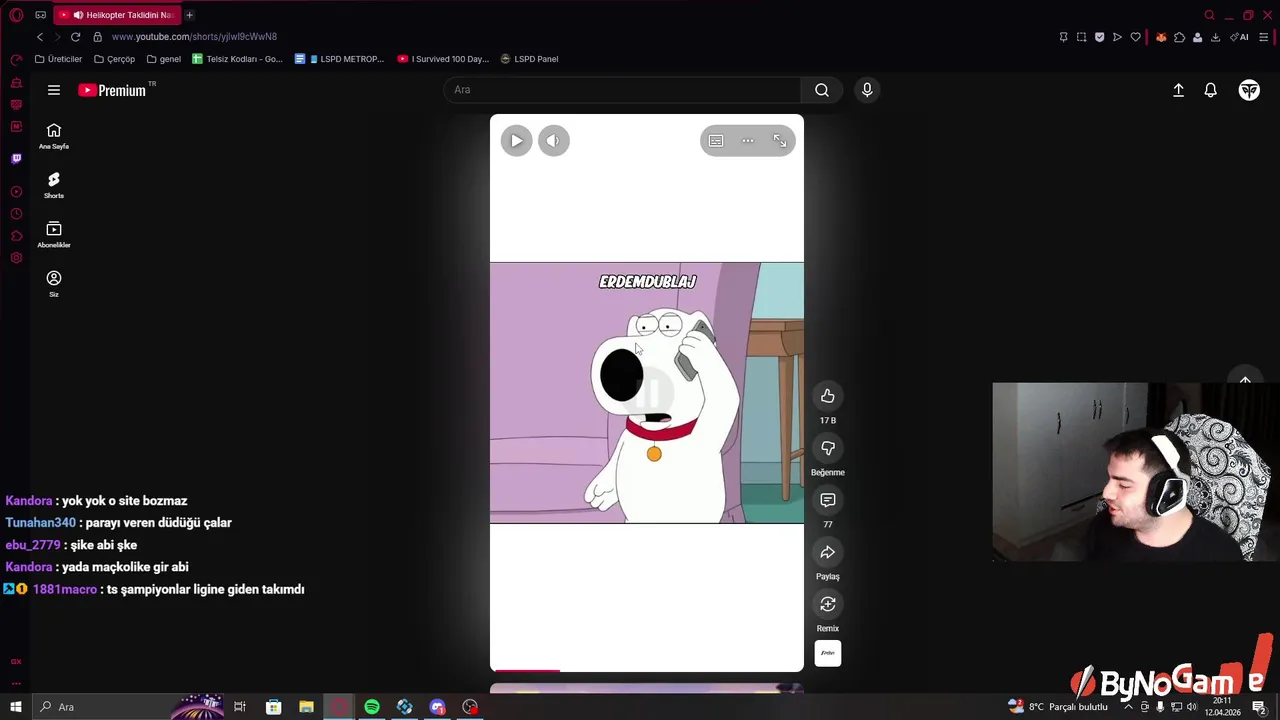
Task: Open the genel bookmarks folder
Action: [164, 59]
